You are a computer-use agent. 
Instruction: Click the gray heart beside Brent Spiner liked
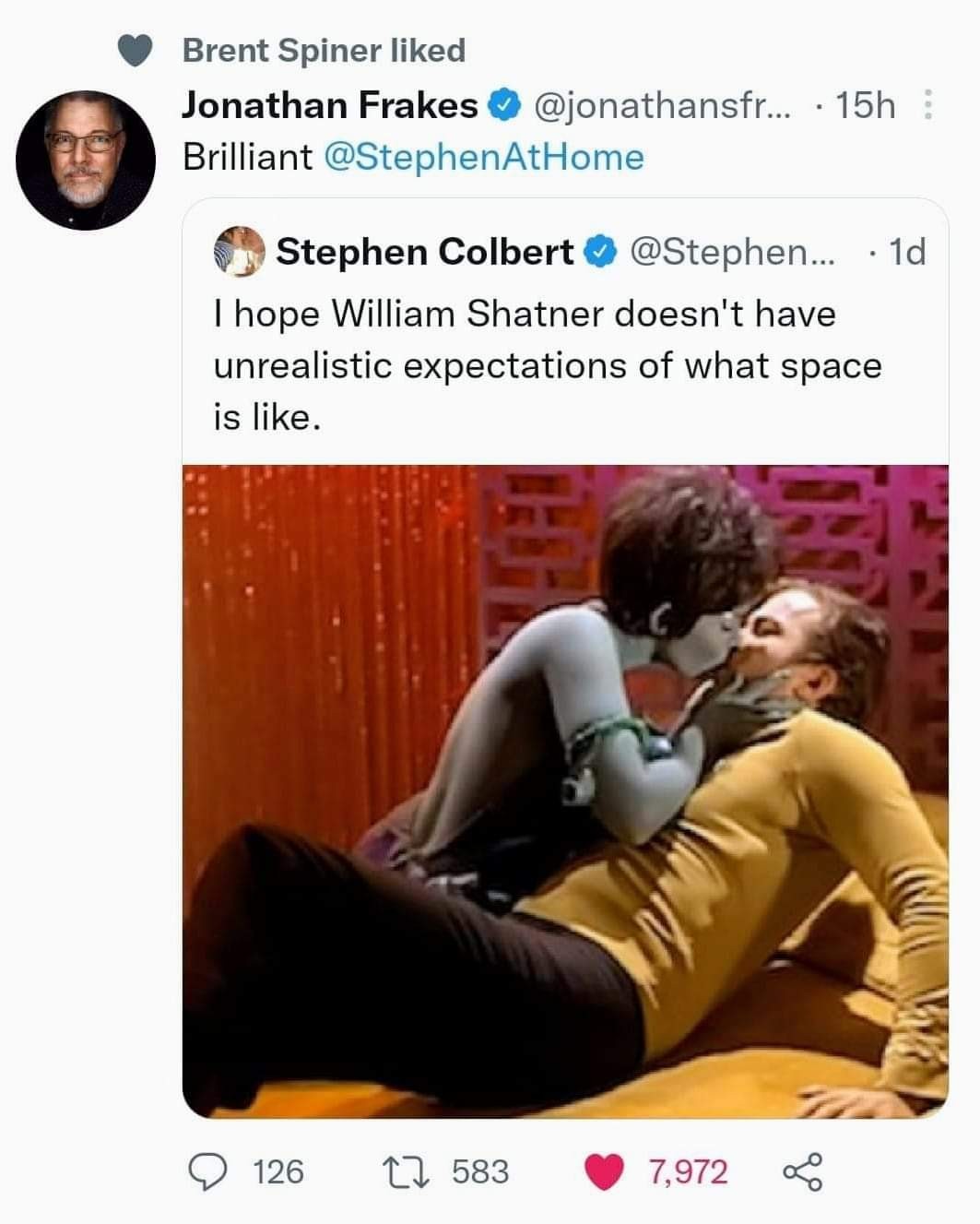tap(136, 52)
